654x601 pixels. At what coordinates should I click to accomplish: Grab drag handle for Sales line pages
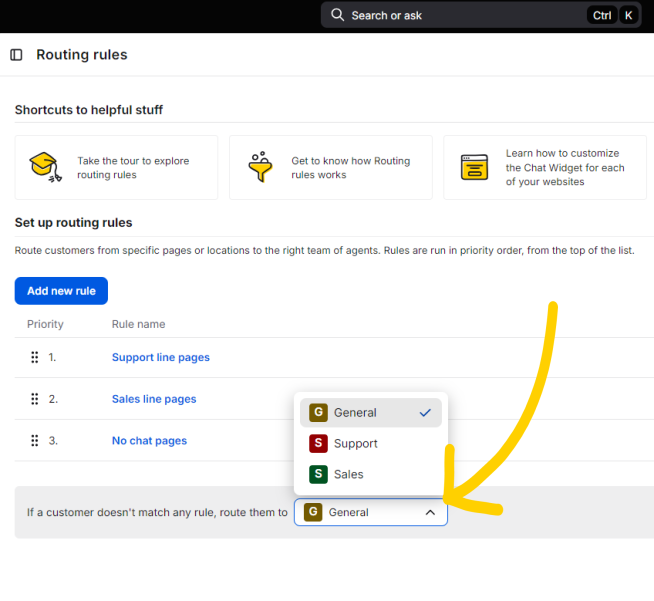click(35, 399)
